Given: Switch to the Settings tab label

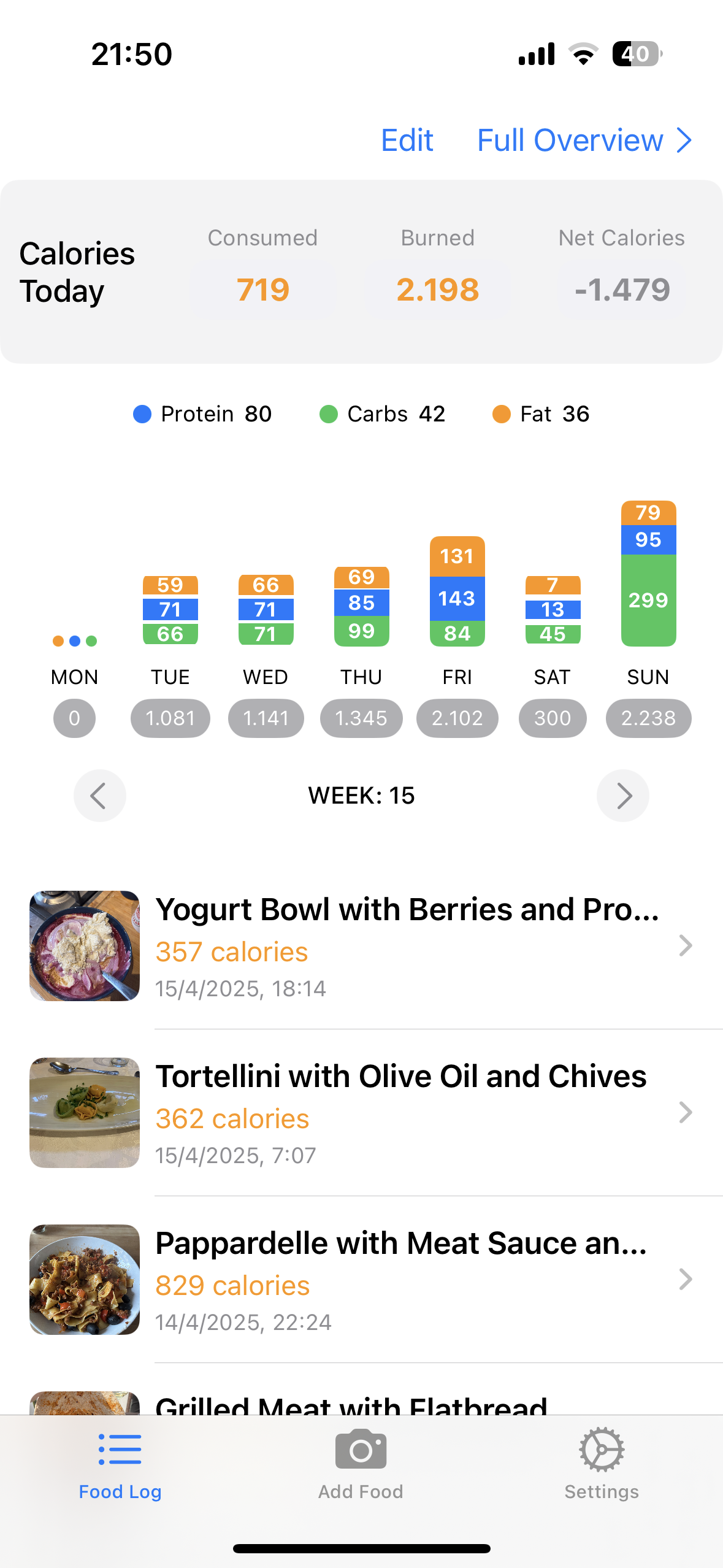Looking at the screenshot, I should click(x=602, y=1492).
